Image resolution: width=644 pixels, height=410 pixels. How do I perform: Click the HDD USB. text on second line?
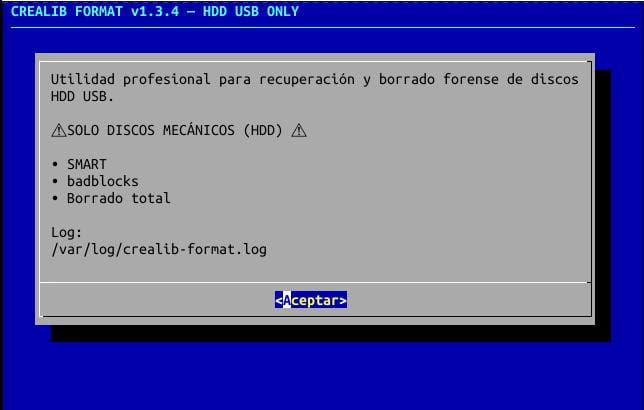pos(83,96)
